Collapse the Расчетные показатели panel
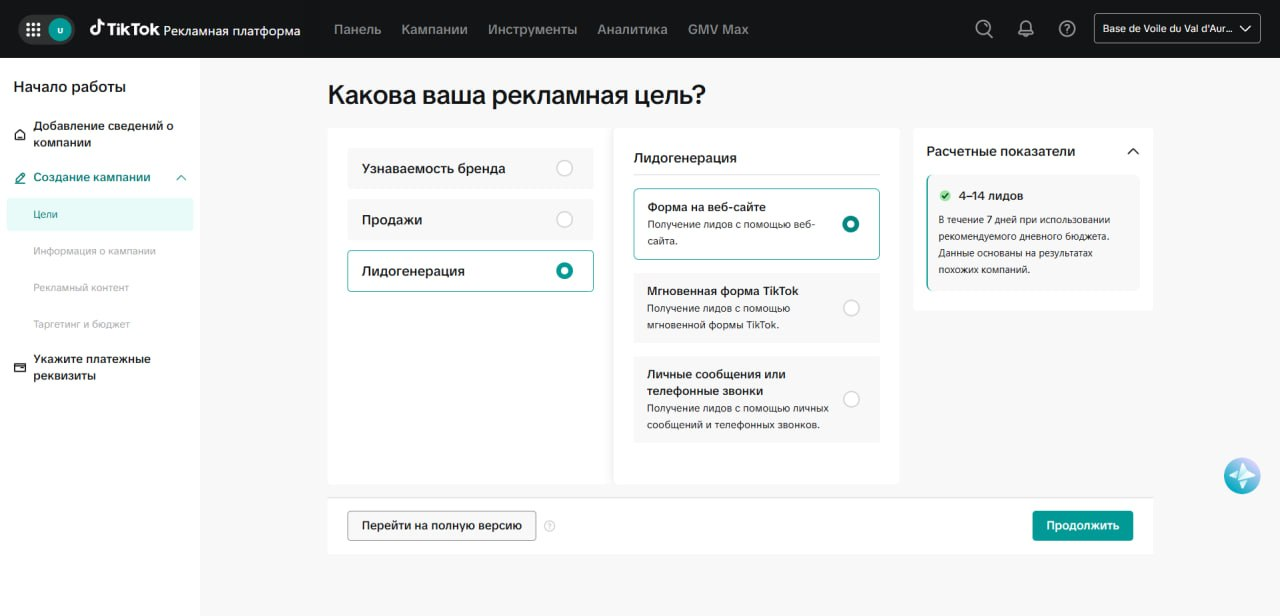1280x616 pixels. point(1133,152)
